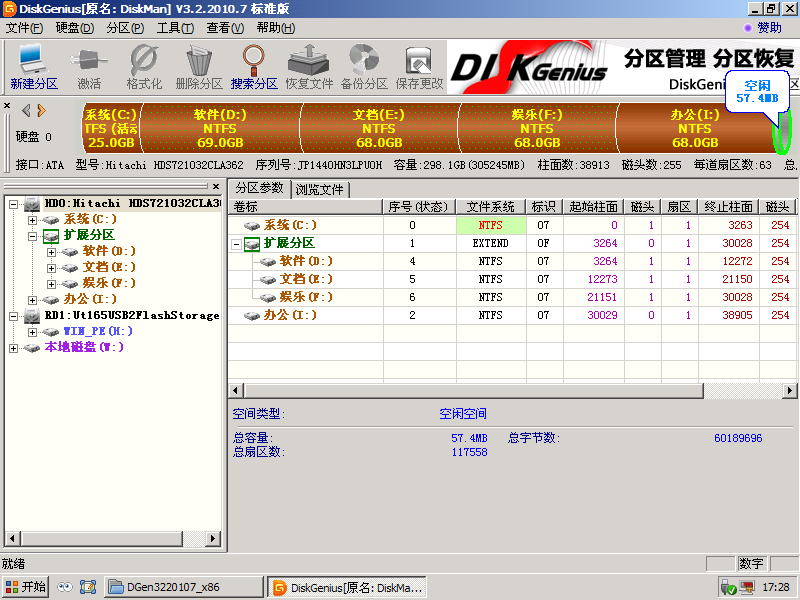800x600 pixels.
Task: Open the 文件(F) menu
Action: pos(24,28)
